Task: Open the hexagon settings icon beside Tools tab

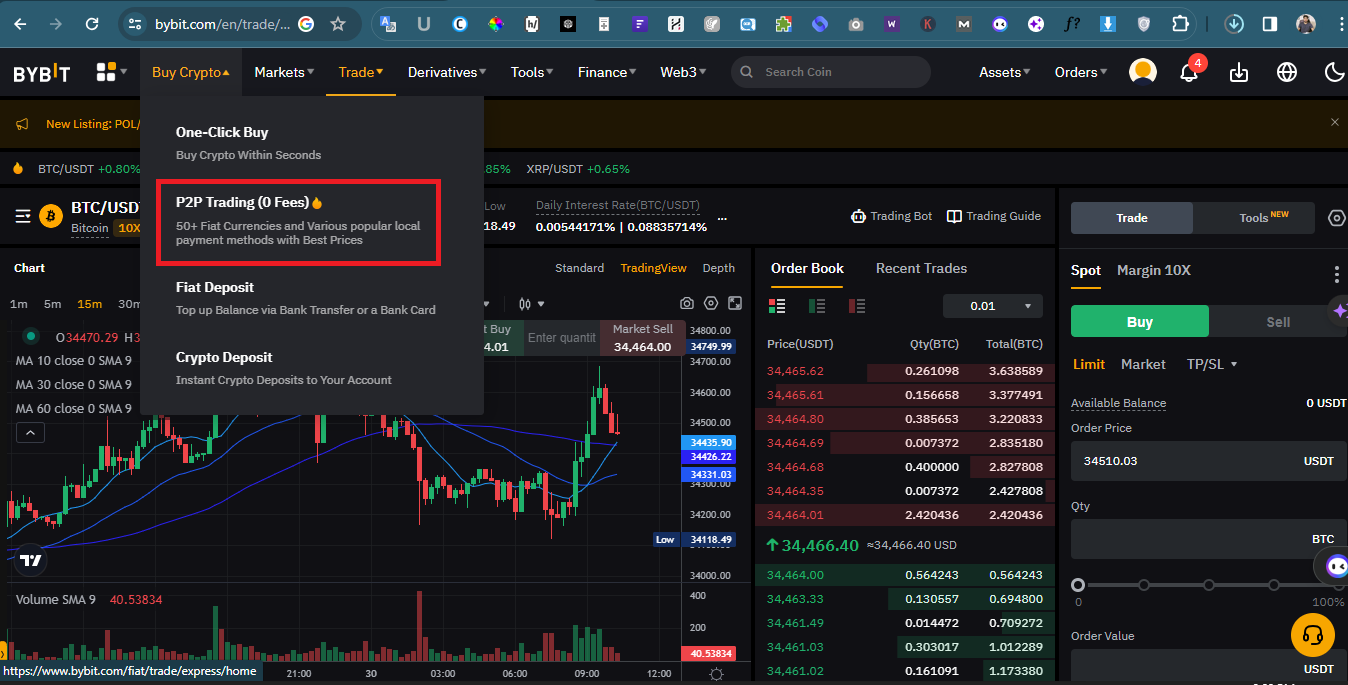Action: (1336, 218)
